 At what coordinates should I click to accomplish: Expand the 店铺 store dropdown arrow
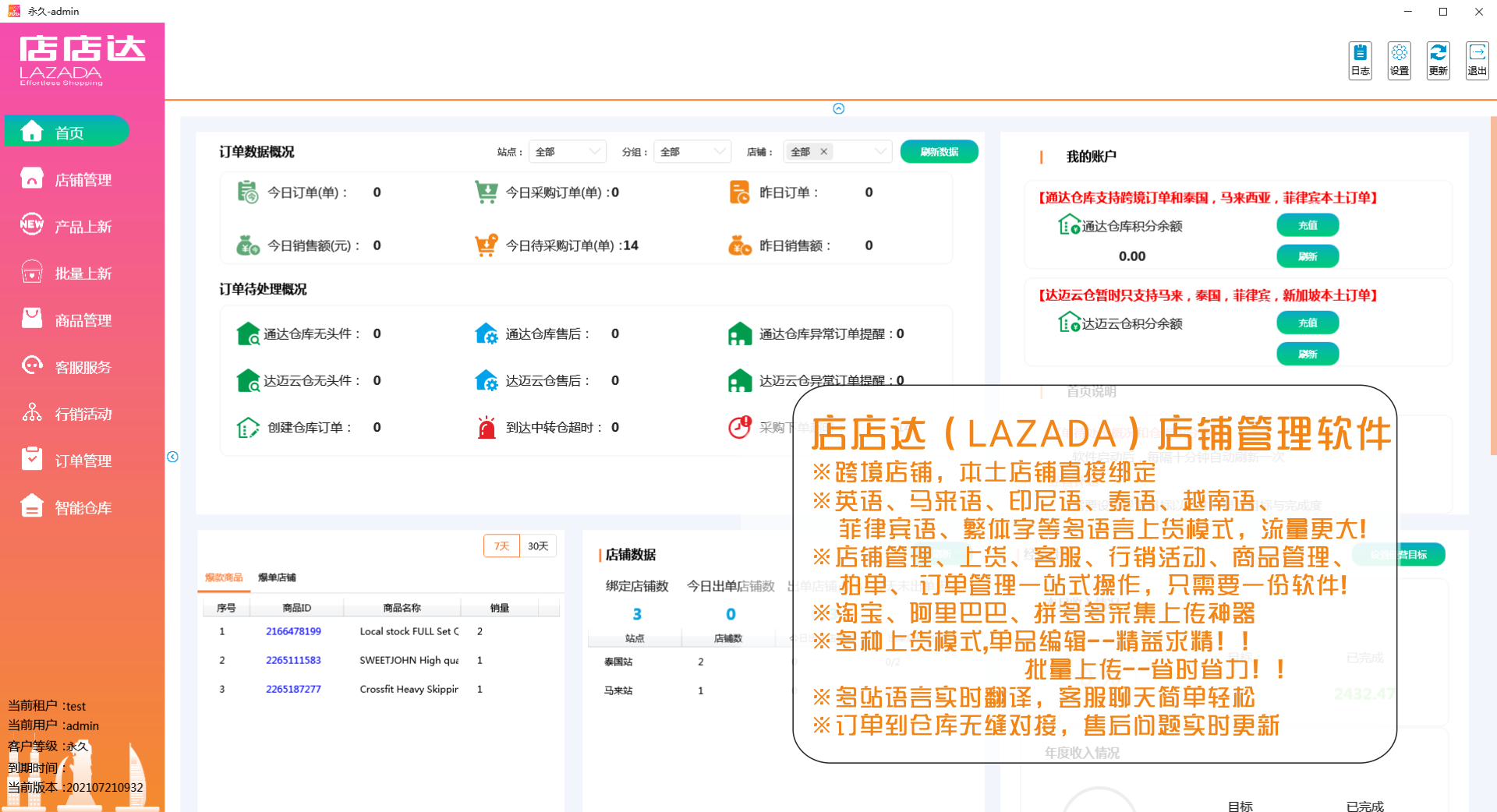(880, 151)
